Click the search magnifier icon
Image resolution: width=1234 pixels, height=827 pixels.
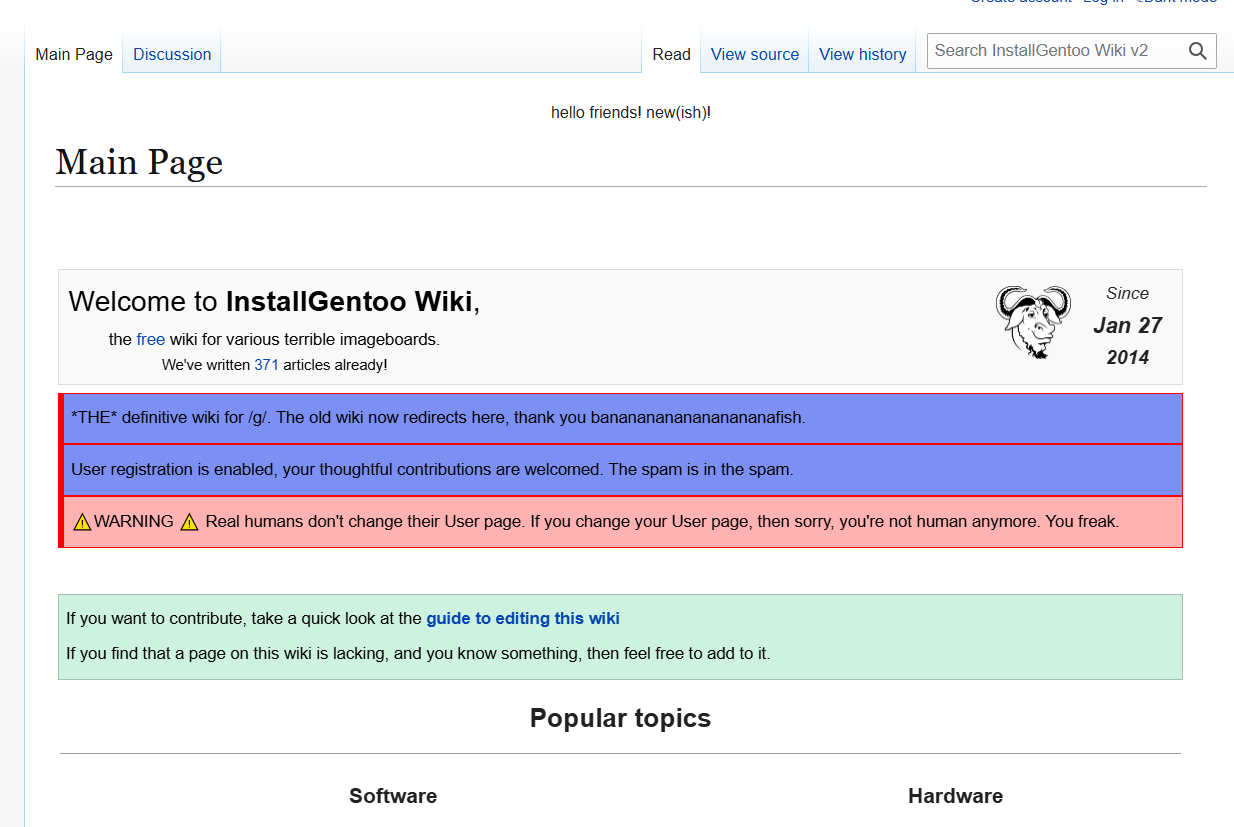tap(1197, 51)
